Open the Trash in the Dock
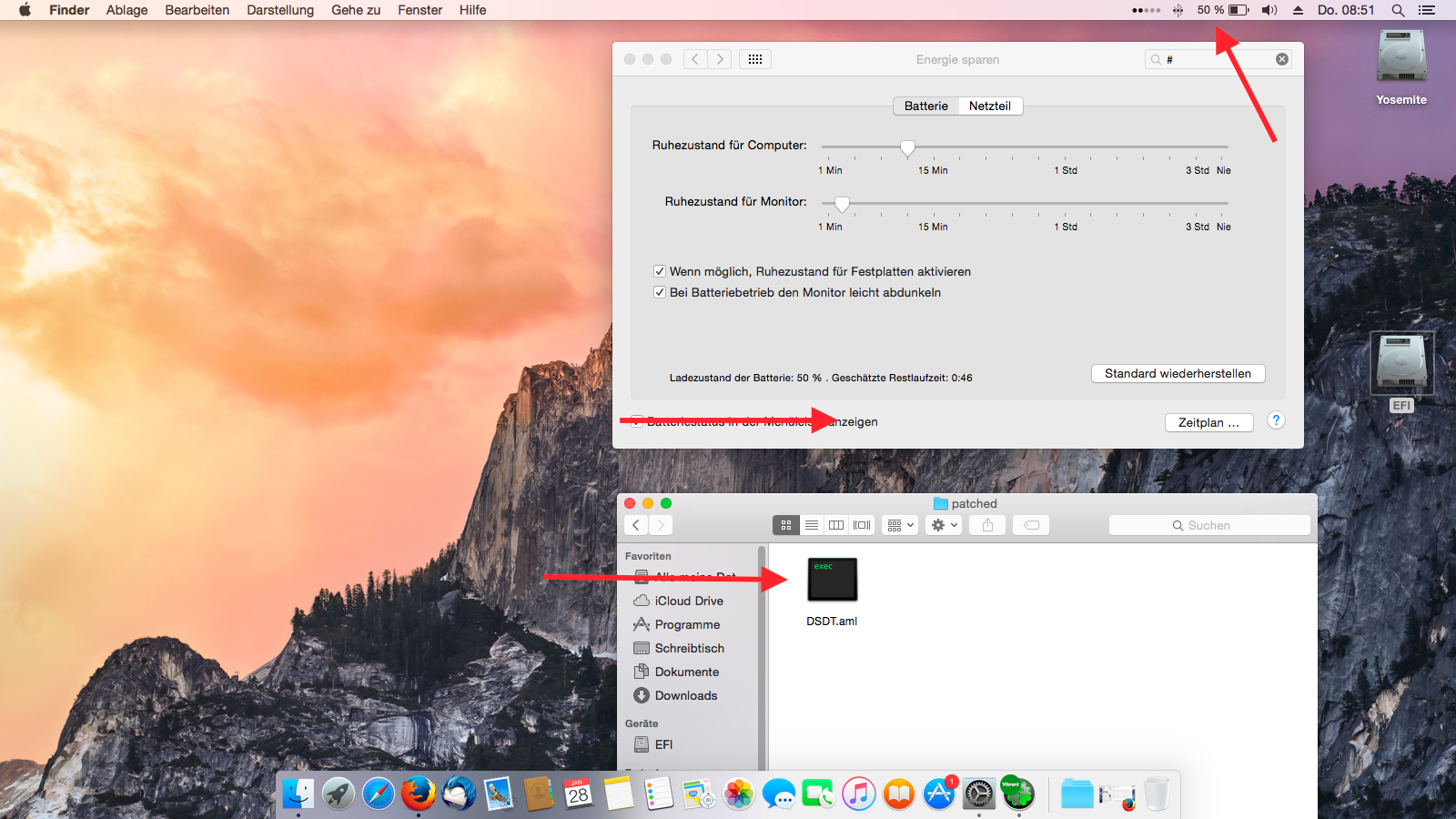 (x=1157, y=794)
